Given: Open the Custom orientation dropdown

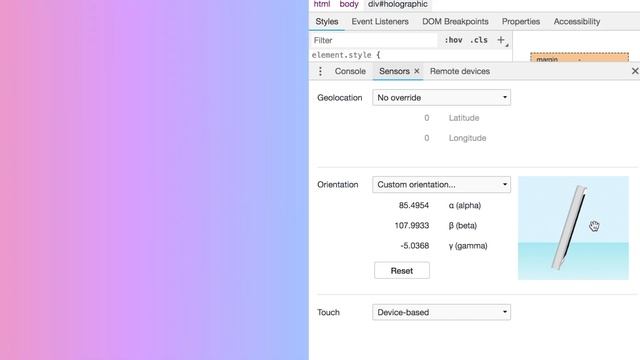Looking at the screenshot, I should click(x=441, y=184).
